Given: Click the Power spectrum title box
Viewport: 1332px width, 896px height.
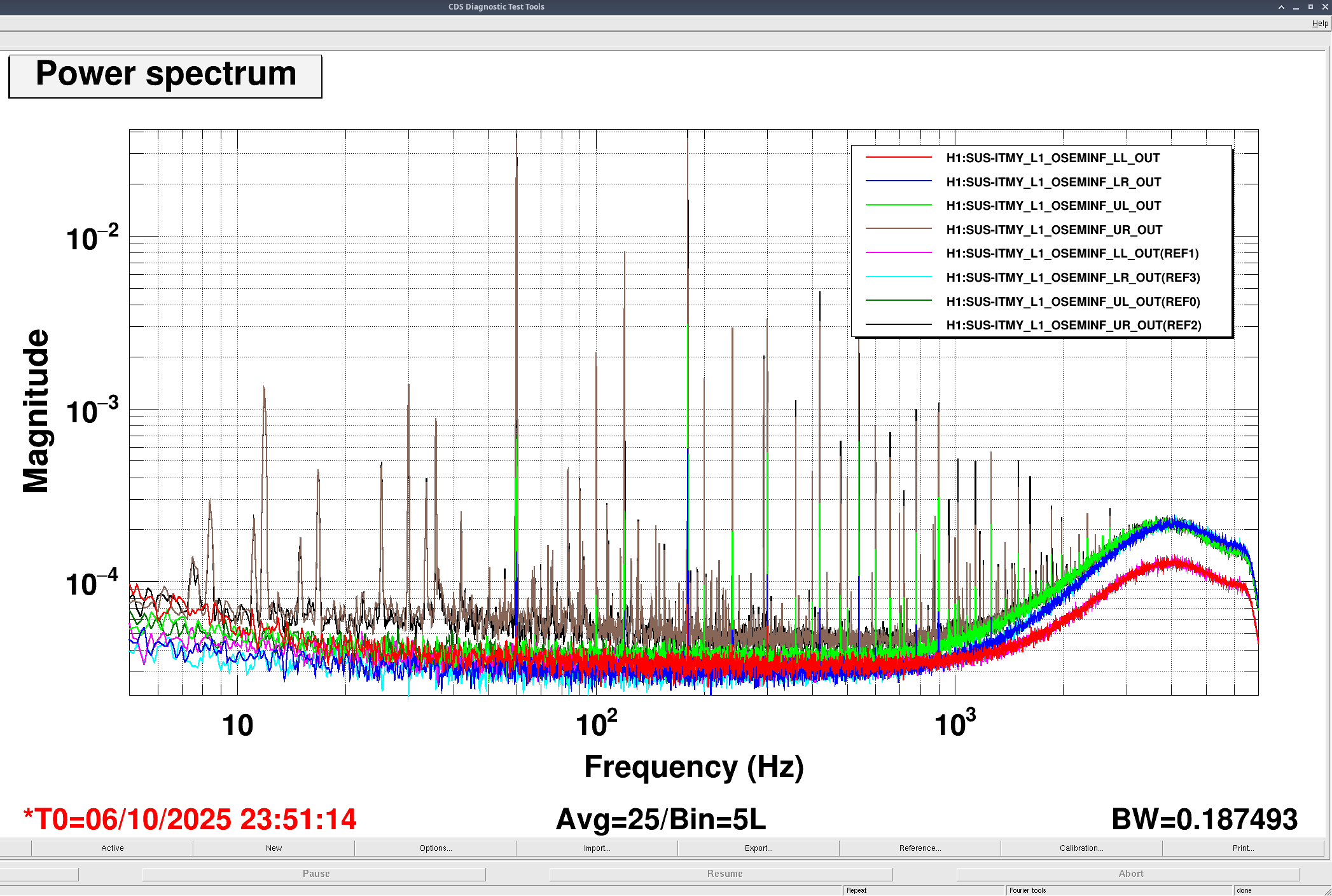Looking at the screenshot, I should pyautogui.click(x=165, y=76).
